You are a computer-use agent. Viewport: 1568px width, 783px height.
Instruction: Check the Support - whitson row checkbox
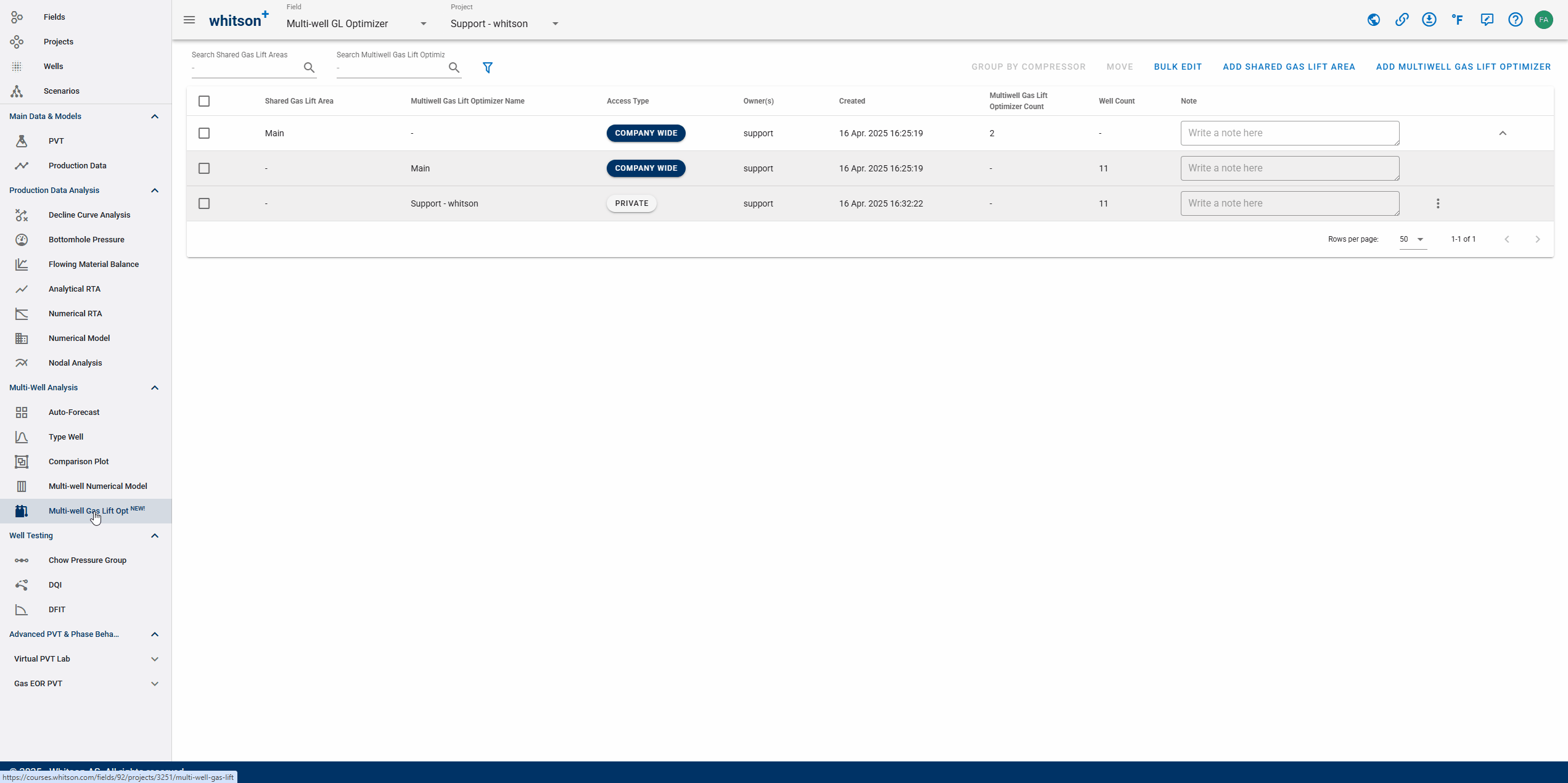tap(204, 203)
